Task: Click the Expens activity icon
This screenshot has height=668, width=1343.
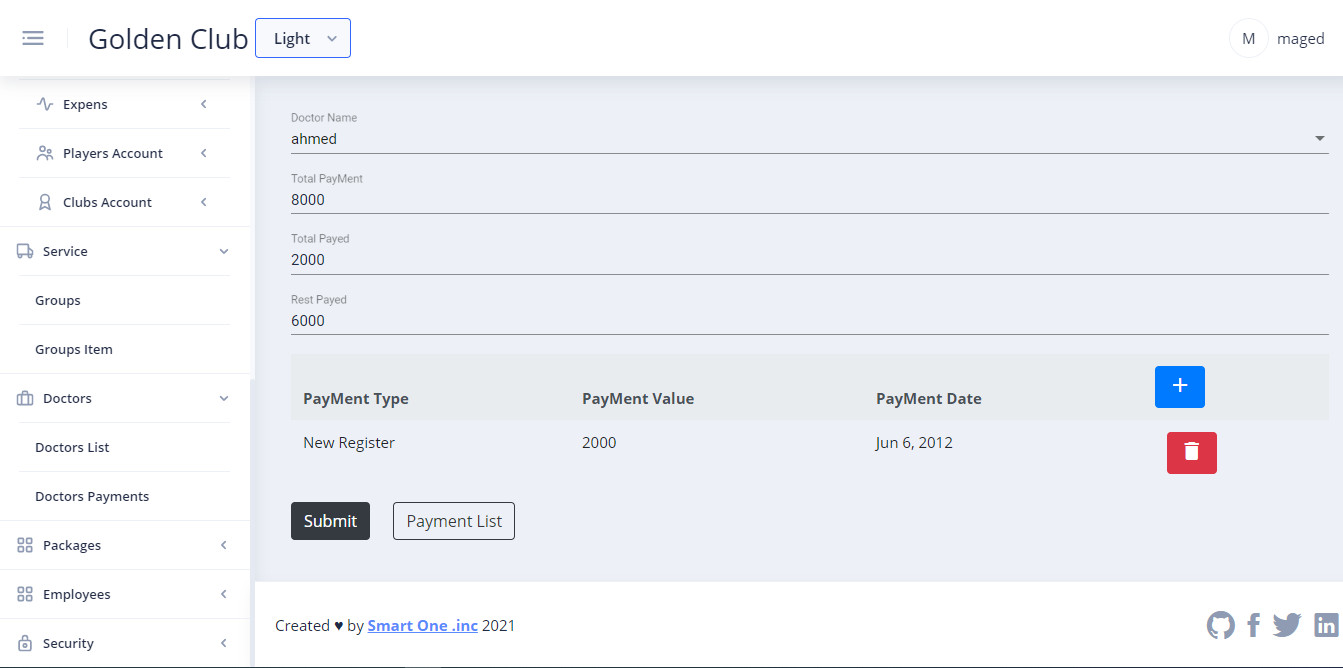Action: (x=44, y=104)
